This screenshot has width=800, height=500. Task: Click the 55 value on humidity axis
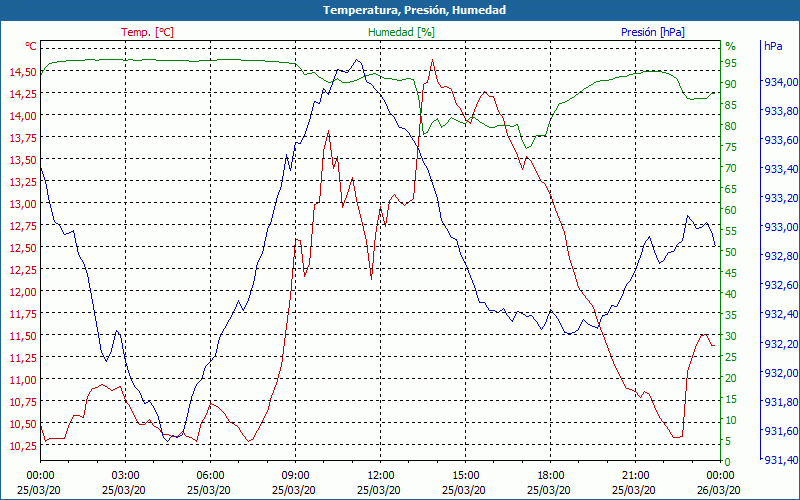coord(731,231)
